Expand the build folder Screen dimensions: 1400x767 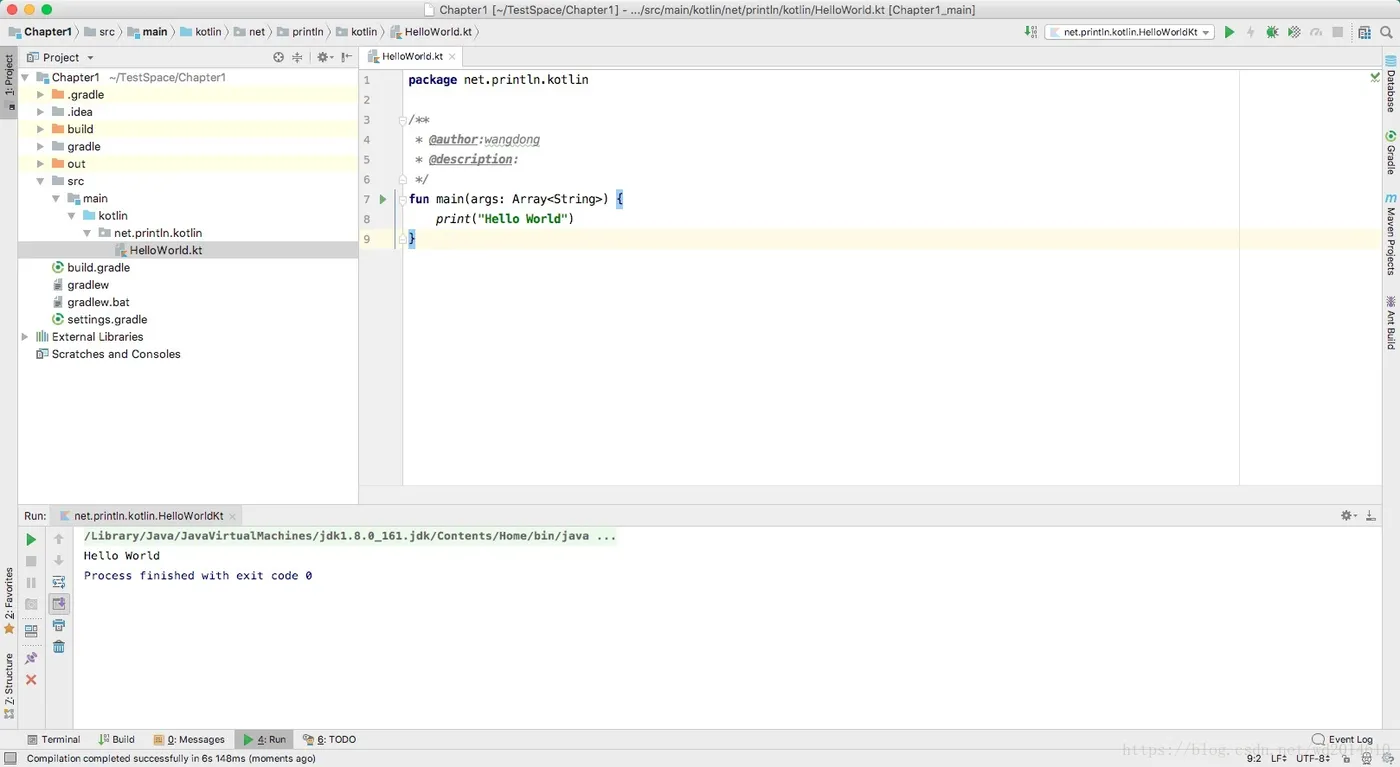40,129
